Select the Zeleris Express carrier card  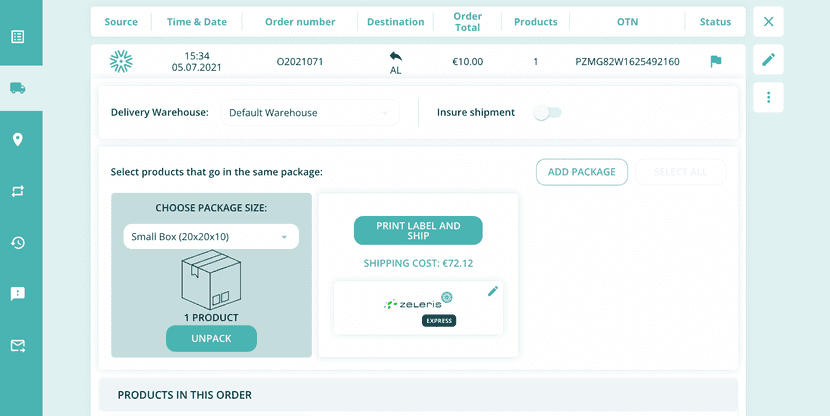[418, 308]
